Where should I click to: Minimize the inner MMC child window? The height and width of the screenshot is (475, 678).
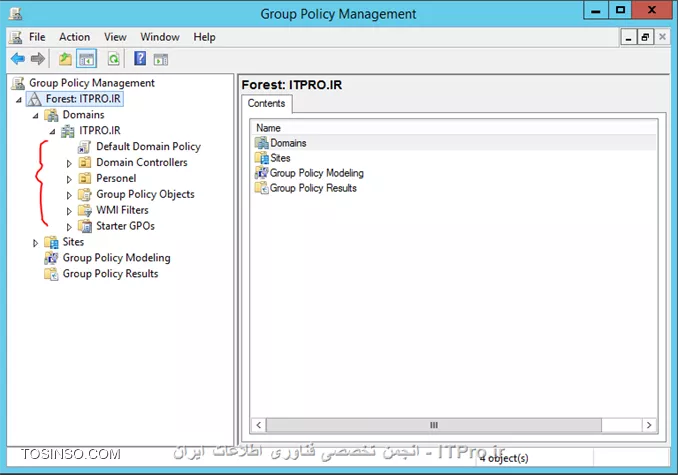coord(628,38)
